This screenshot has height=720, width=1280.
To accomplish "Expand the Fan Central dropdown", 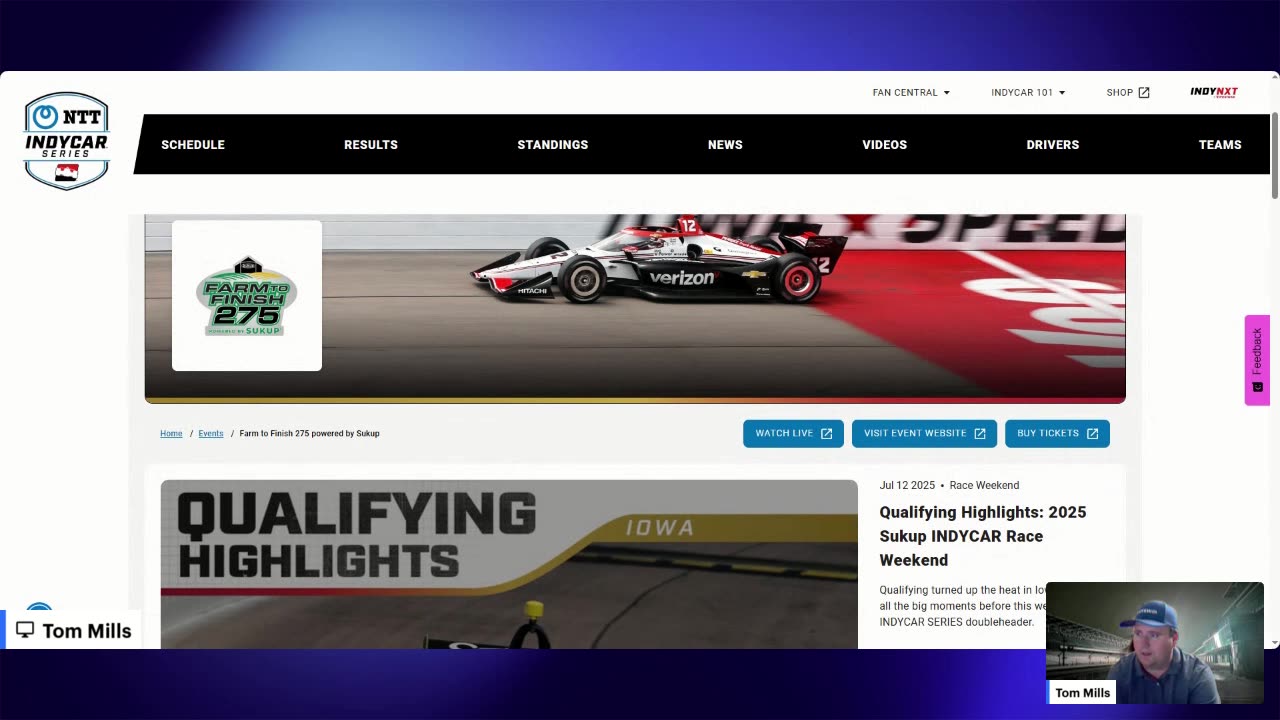I will click(911, 92).
